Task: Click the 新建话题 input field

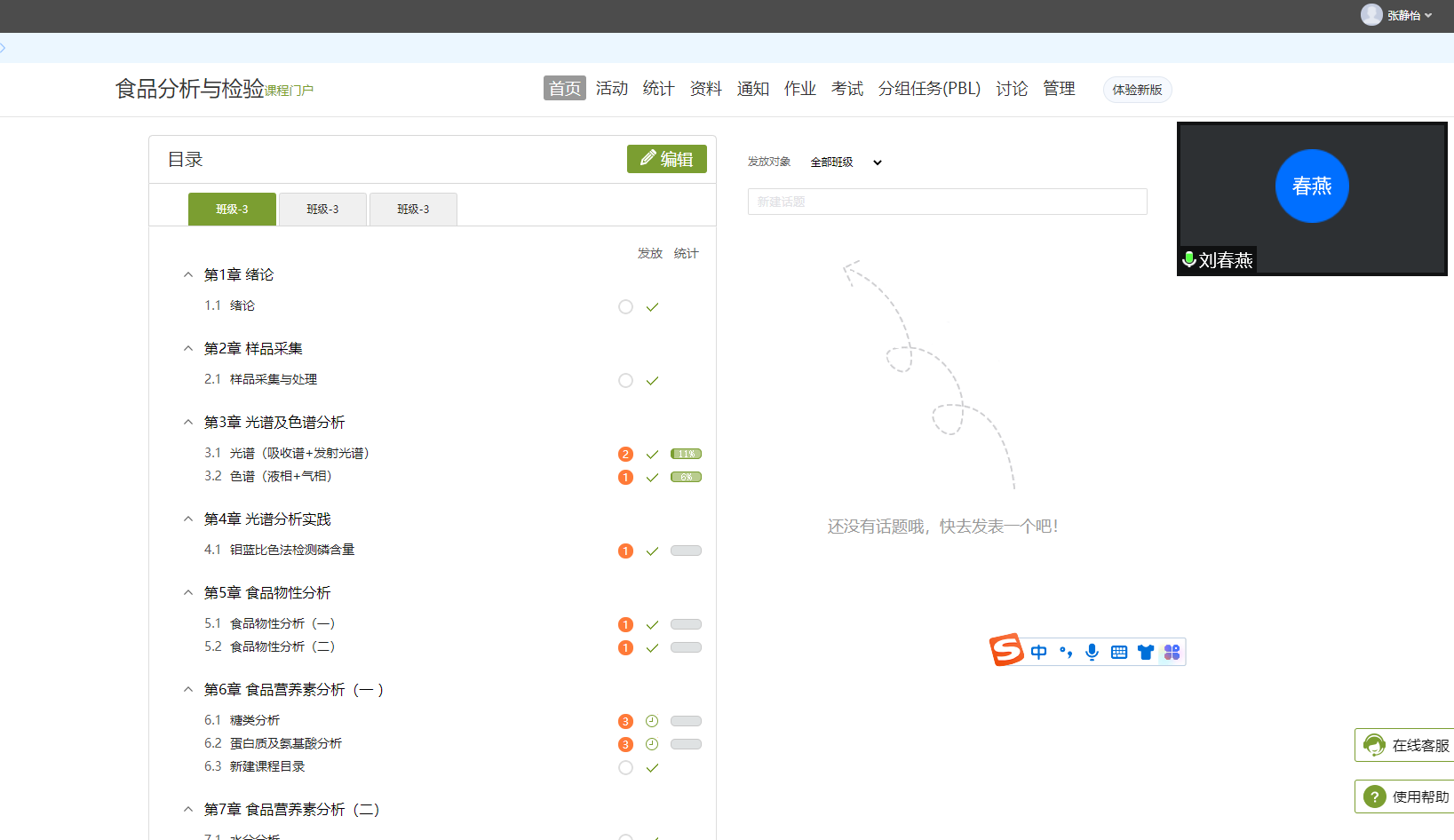Action: [947, 202]
